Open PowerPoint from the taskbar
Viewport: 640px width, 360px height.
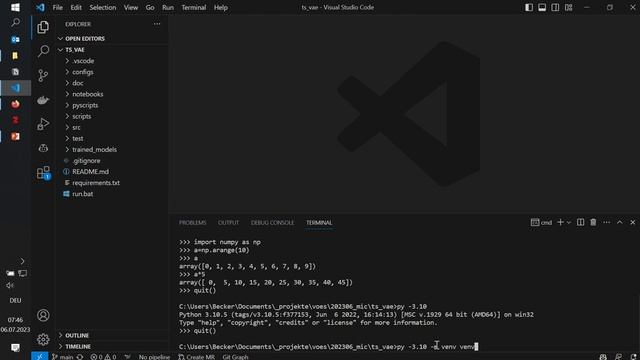tap(16, 136)
